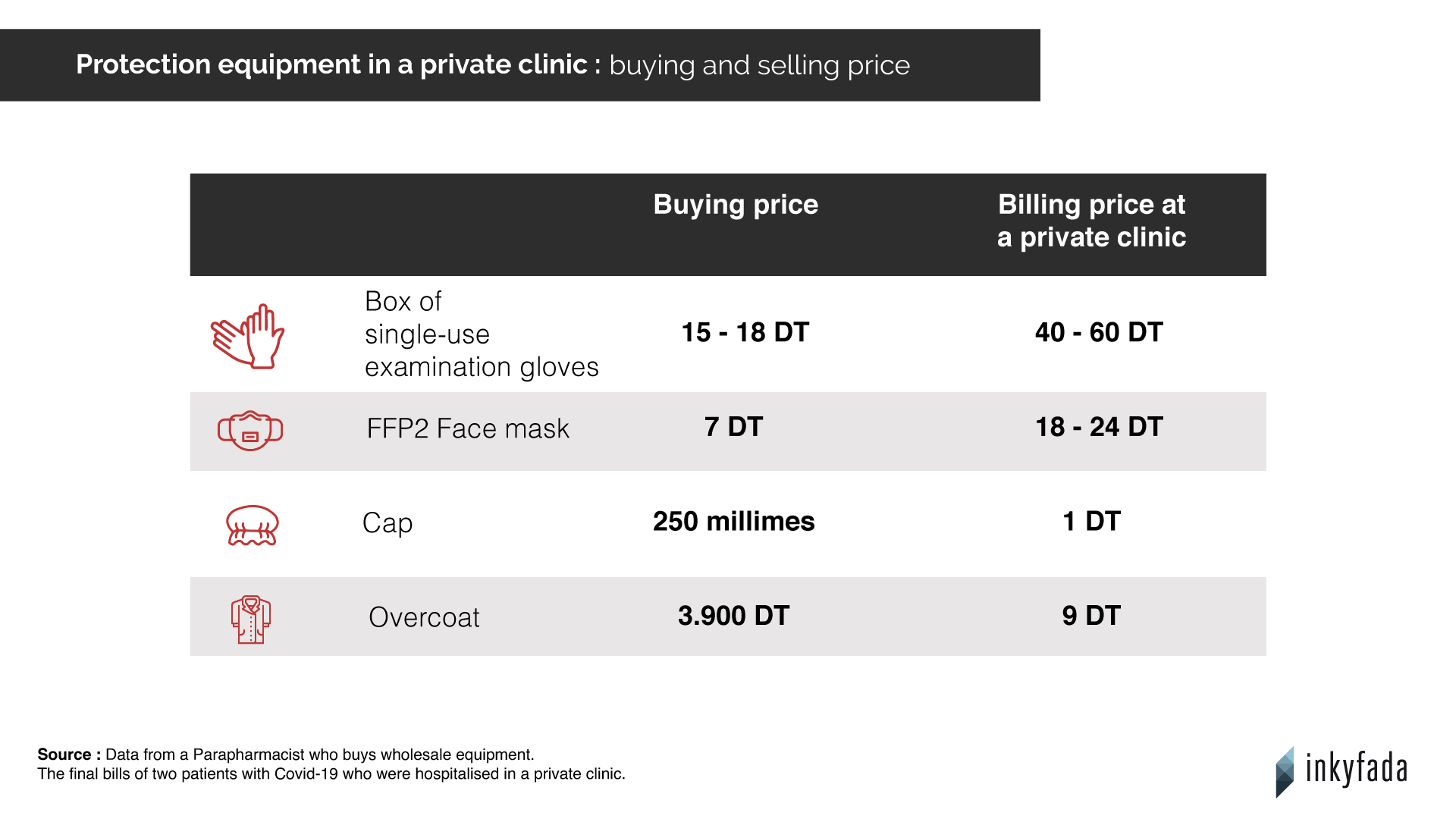The width and height of the screenshot is (1456, 819).
Task: Click the '40 - 60 DT' billing price
Action: 1099,332
